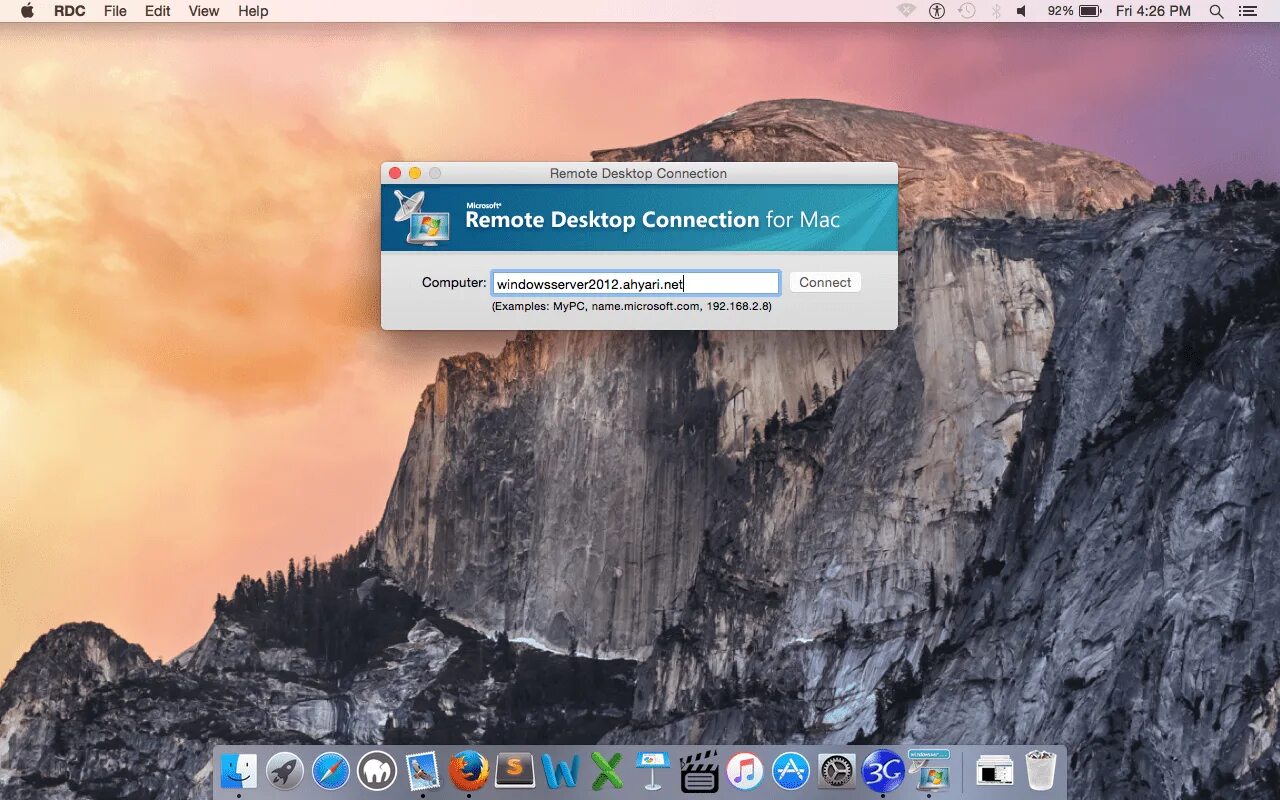Minimize the Remote Desktop Connection window
Viewport: 1280px width, 800px height.
(x=415, y=173)
